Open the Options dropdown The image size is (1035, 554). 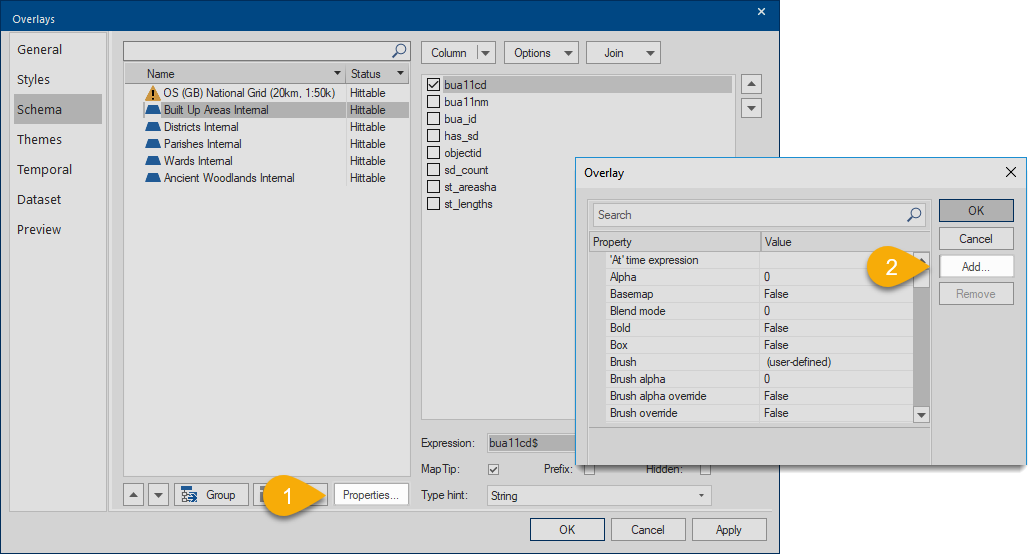tap(541, 53)
